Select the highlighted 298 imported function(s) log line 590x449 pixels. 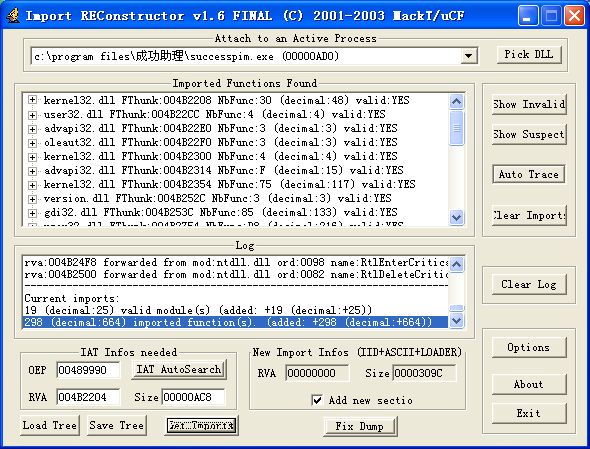(236, 323)
